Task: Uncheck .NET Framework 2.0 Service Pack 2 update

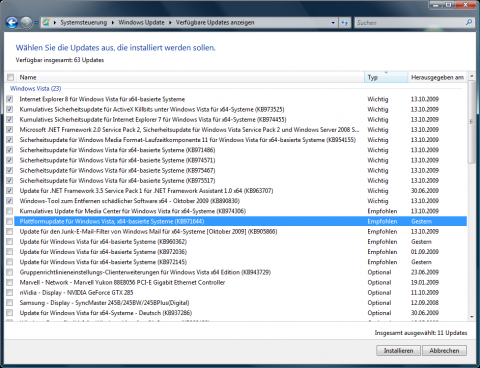Action: coord(10,130)
